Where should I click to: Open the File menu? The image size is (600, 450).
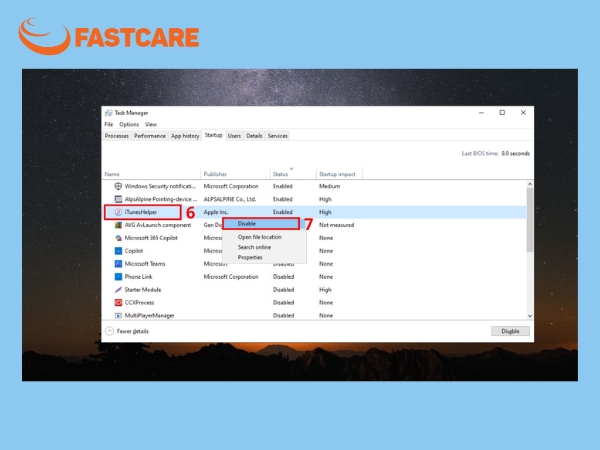(109, 124)
